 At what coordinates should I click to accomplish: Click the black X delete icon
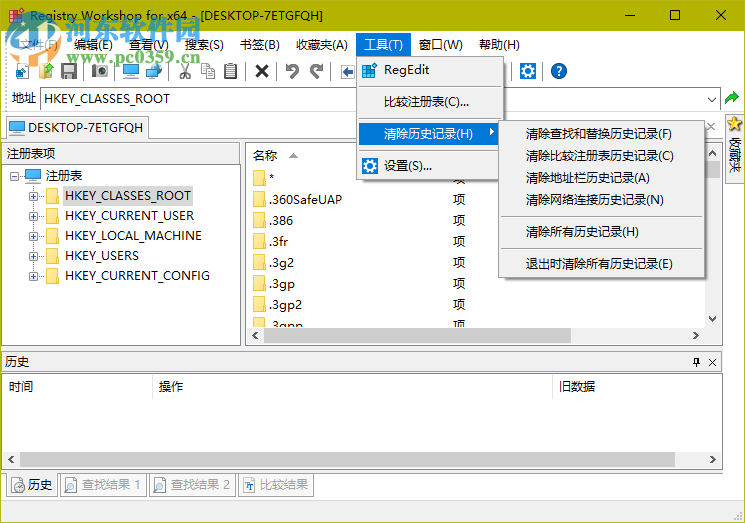click(x=262, y=71)
